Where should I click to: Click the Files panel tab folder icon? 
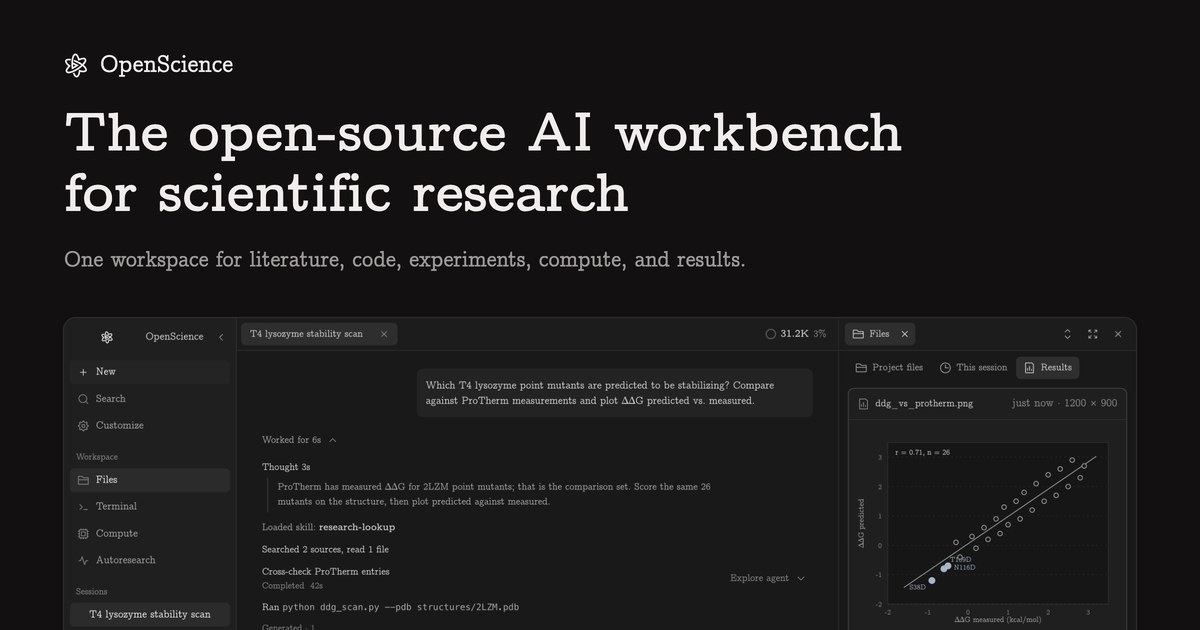[x=858, y=334]
